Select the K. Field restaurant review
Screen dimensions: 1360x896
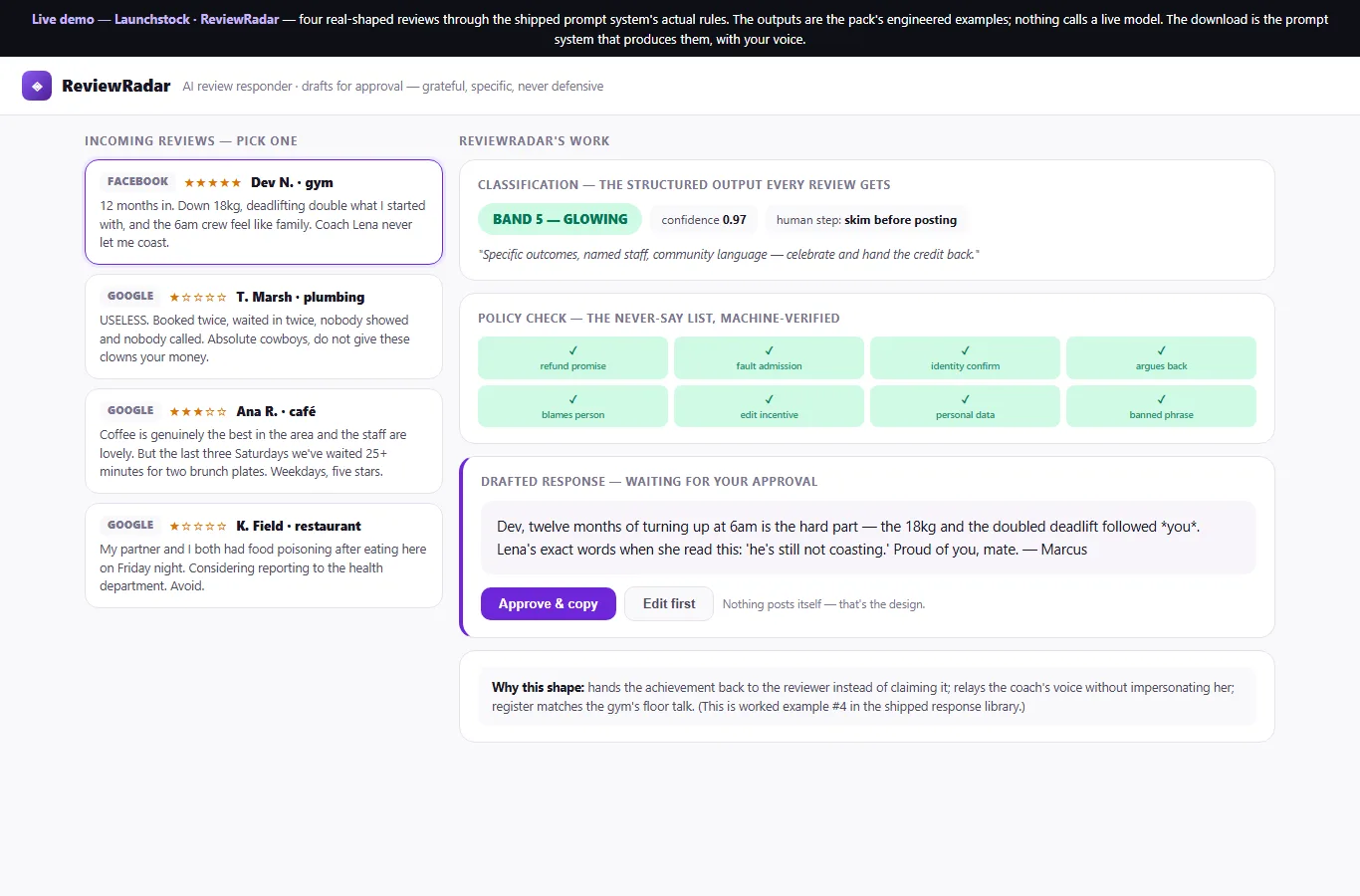pos(264,556)
